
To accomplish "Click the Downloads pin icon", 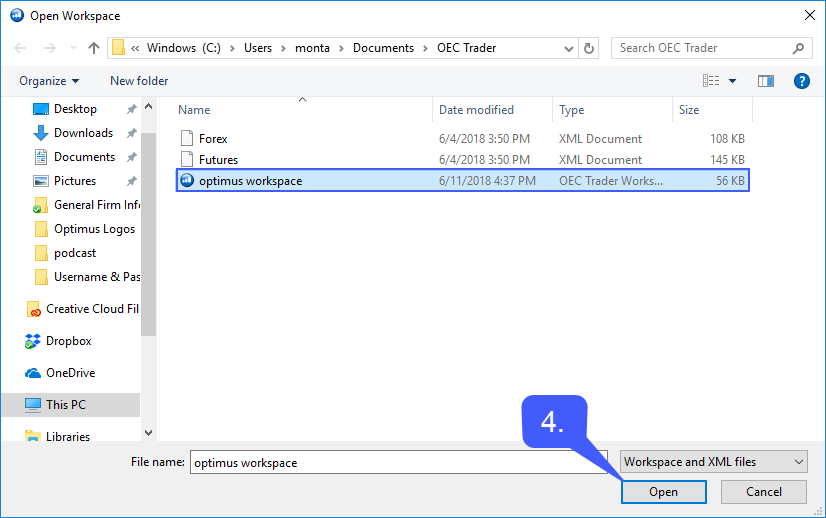I will 131,133.
